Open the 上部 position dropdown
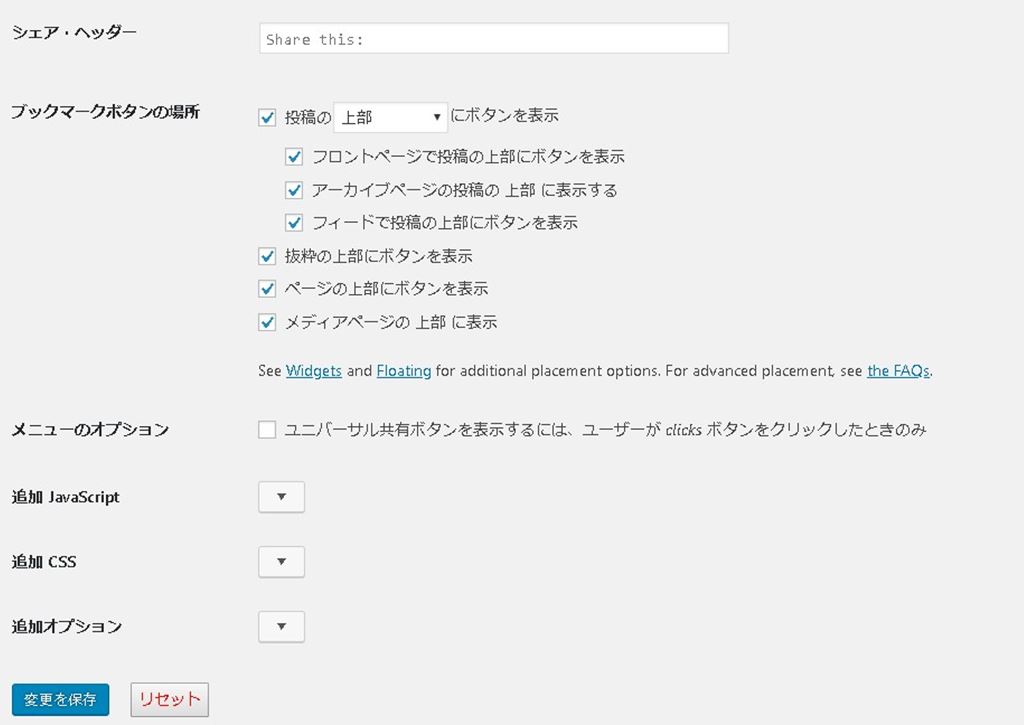Screen dimensions: 1024x725 pyautogui.click(x=390, y=117)
